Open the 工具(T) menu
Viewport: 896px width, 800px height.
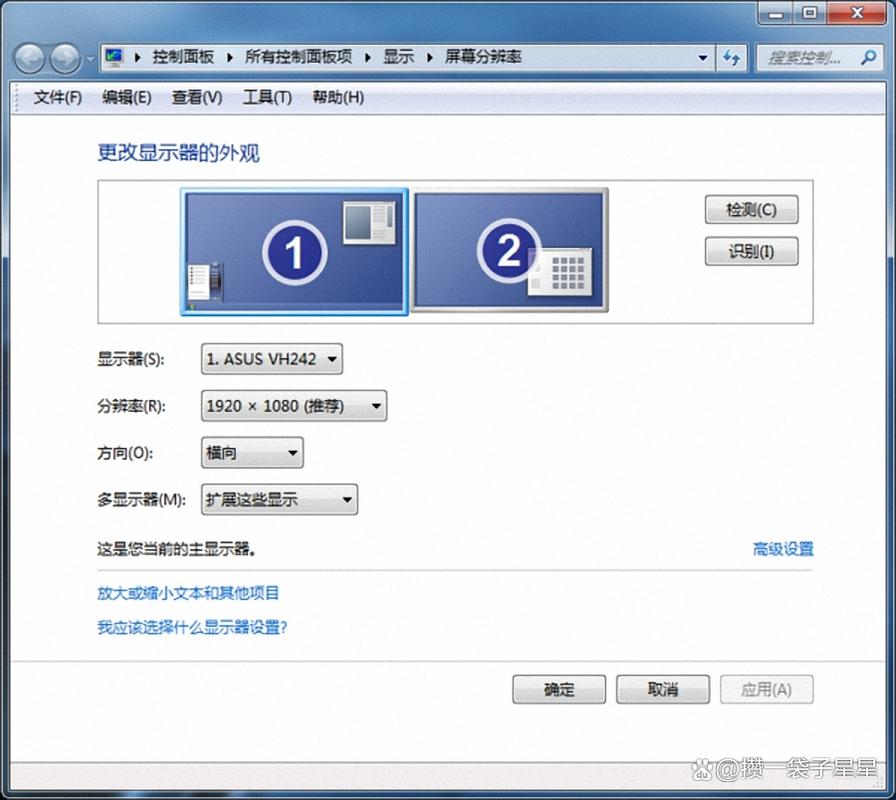pyautogui.click(x=267, y=97)
